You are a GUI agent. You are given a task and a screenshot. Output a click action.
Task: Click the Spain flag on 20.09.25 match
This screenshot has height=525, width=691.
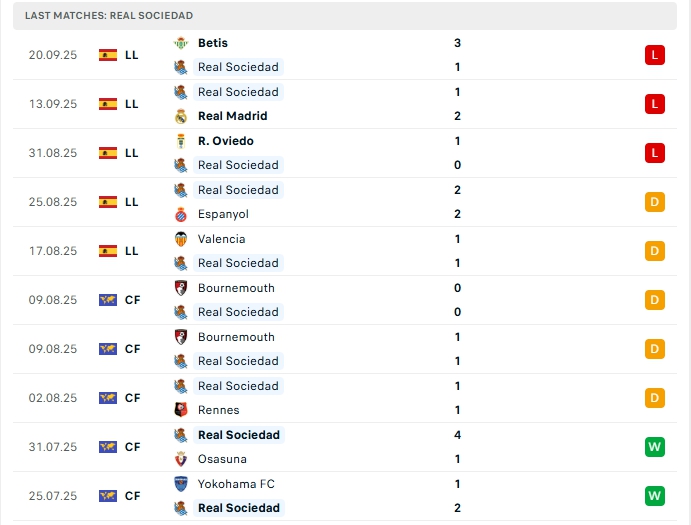pos(108,55)
